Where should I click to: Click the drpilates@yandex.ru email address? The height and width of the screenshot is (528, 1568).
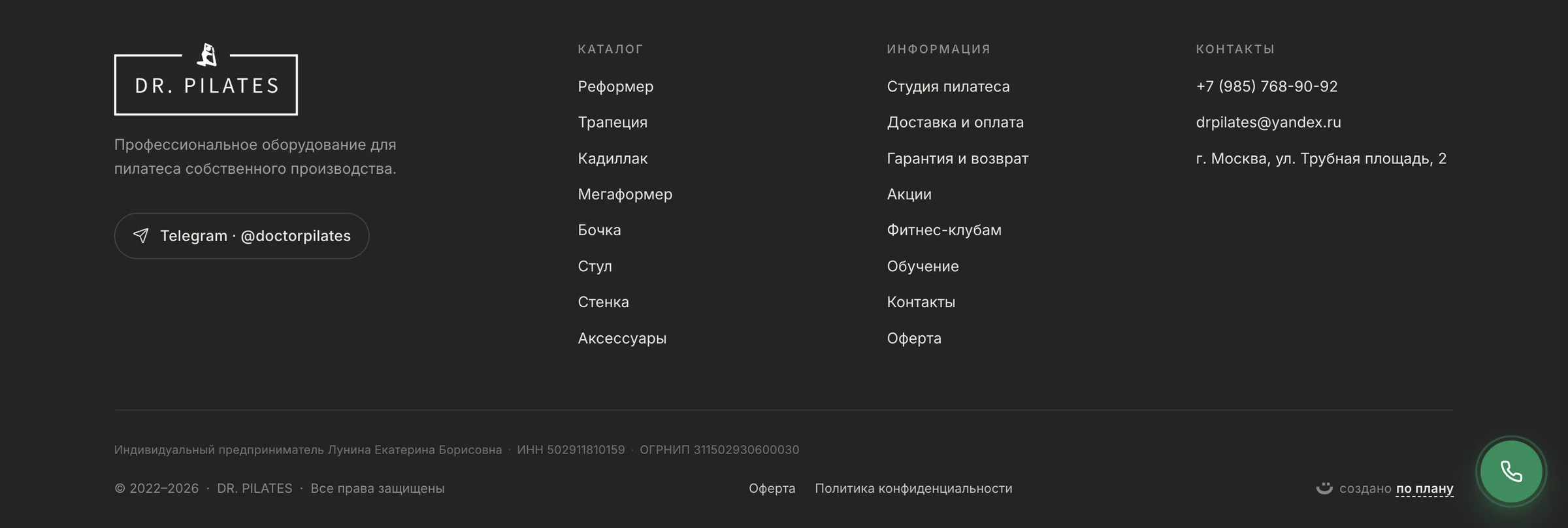coord(1268,122)
